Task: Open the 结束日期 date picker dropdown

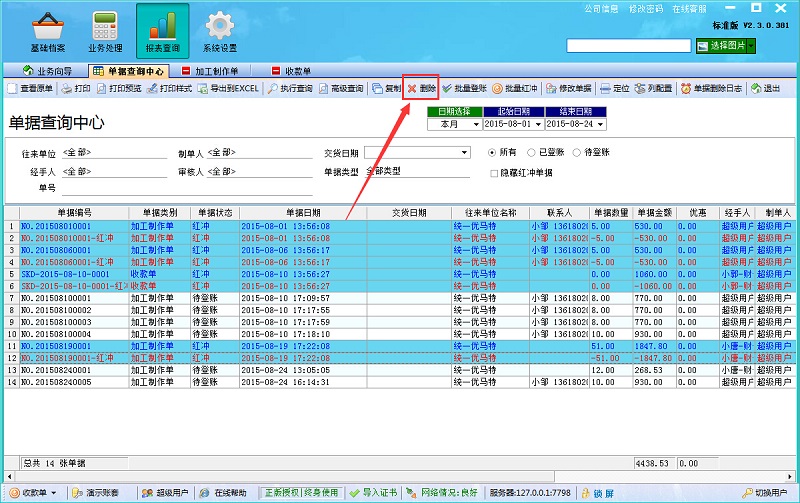Action: click(x=600, y=125)
